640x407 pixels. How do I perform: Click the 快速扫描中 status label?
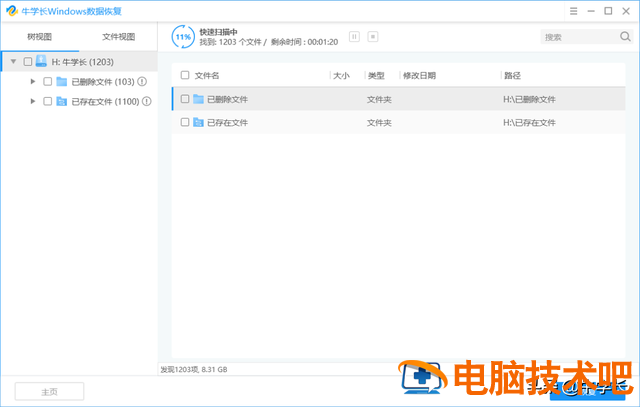pyautogui.click(x=218, y=32)
